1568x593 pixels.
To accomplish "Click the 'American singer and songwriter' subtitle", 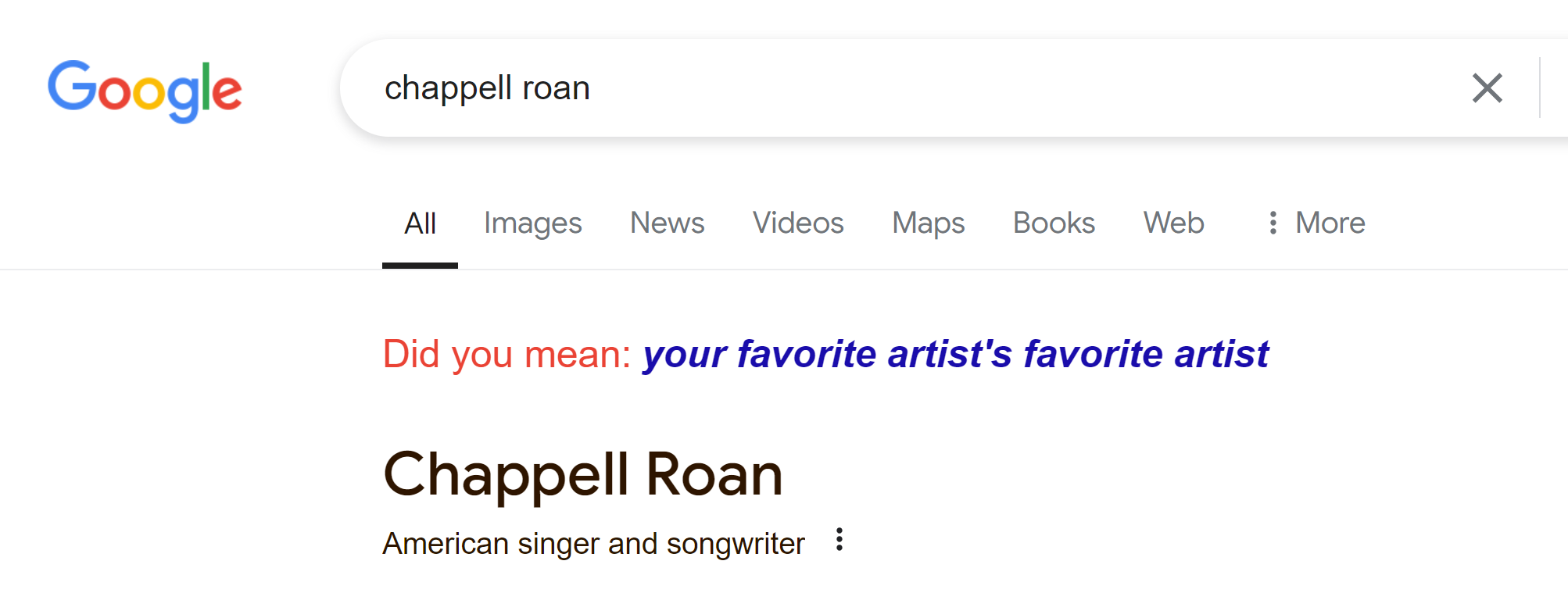I will click(x=593, y=544).
